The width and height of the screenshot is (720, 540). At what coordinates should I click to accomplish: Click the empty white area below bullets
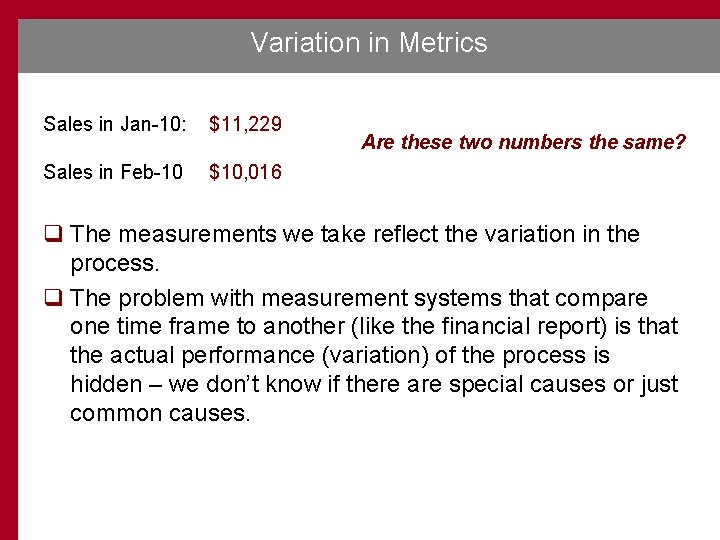pyautogui.click(x=367, y=482)
